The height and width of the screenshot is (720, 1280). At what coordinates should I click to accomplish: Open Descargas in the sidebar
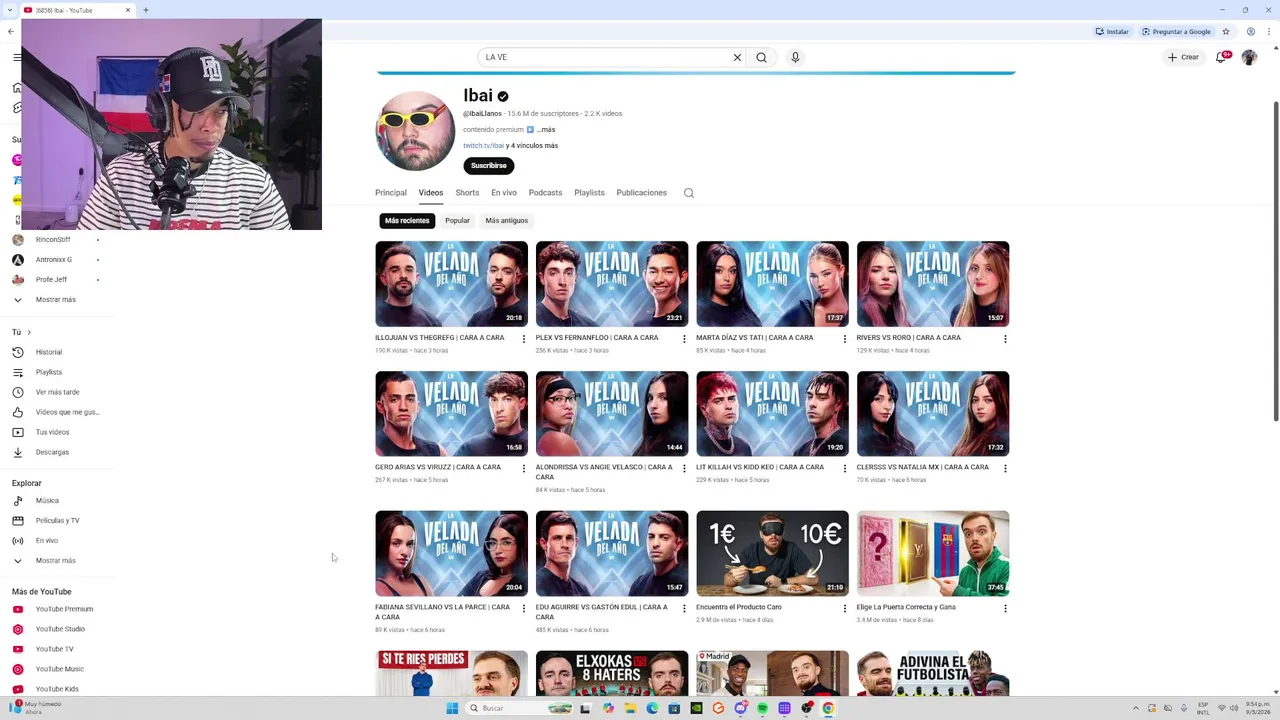52,452
